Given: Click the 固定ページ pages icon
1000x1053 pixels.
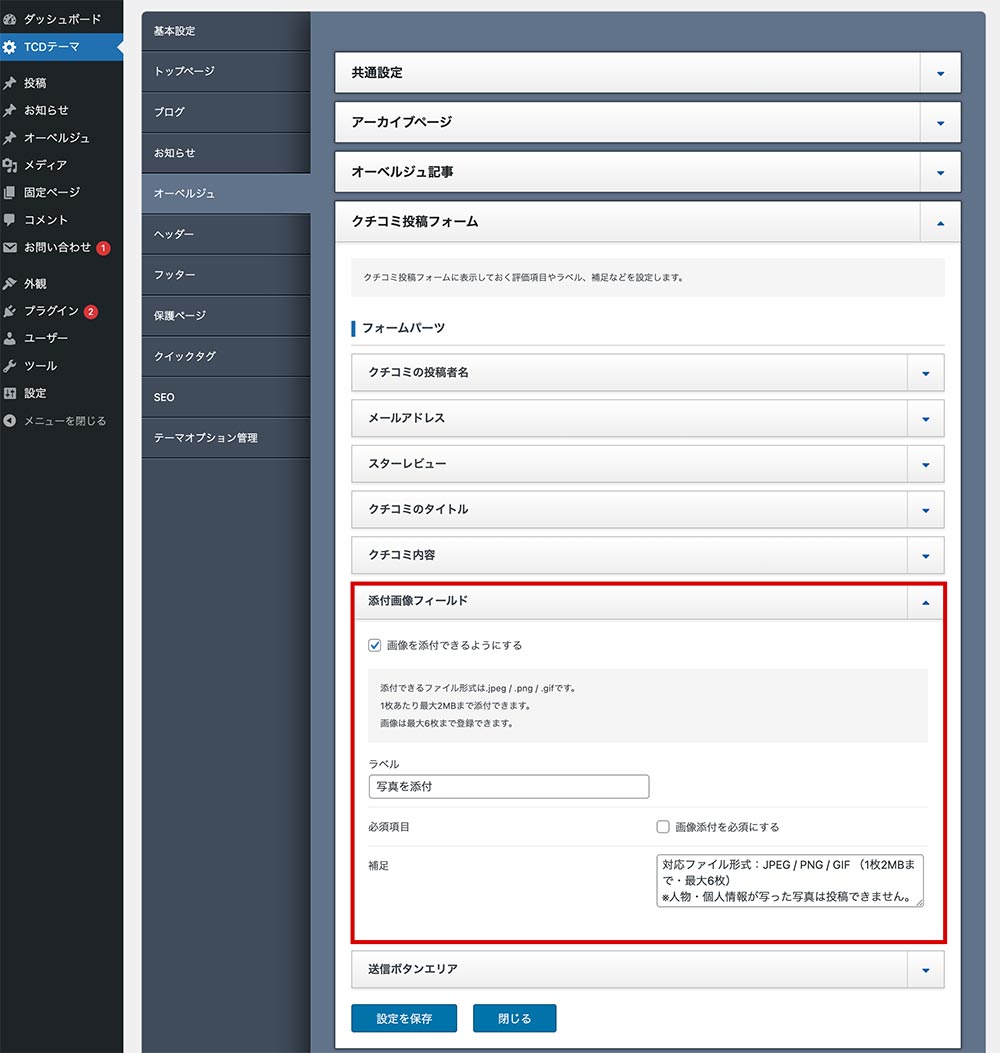Looking at the screenshot, I should 10,192.
